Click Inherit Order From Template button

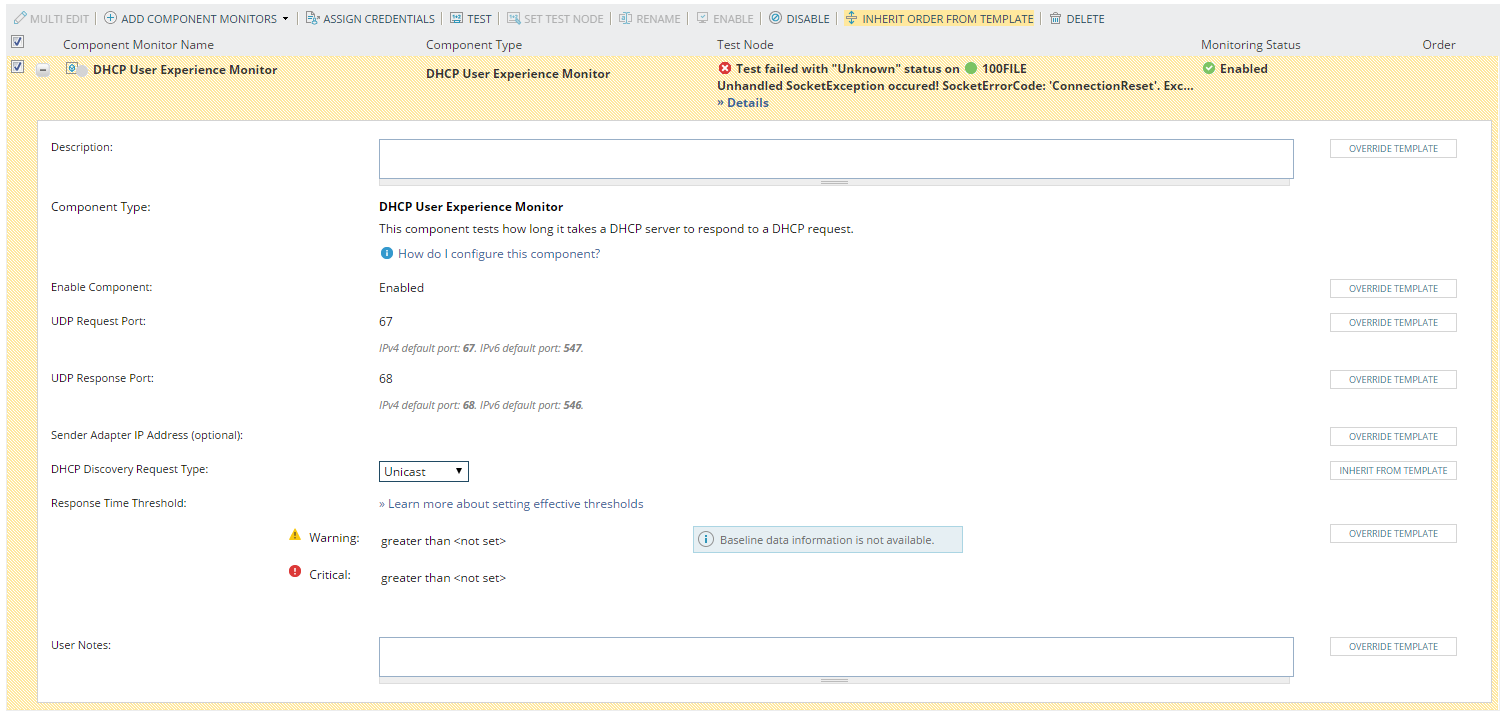[939, 18]
